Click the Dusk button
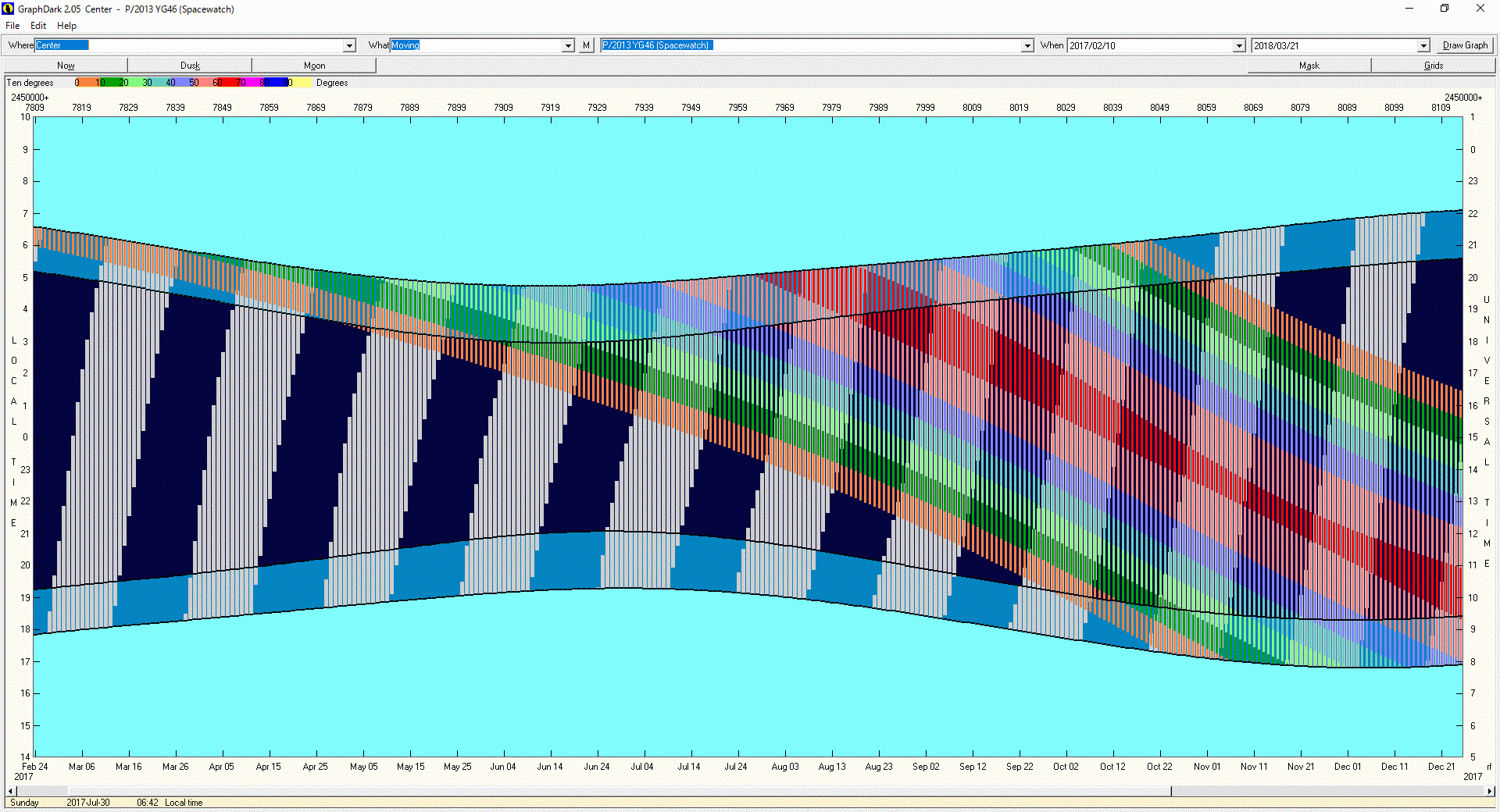1500x812 pixels. click(x=190, y=66)
